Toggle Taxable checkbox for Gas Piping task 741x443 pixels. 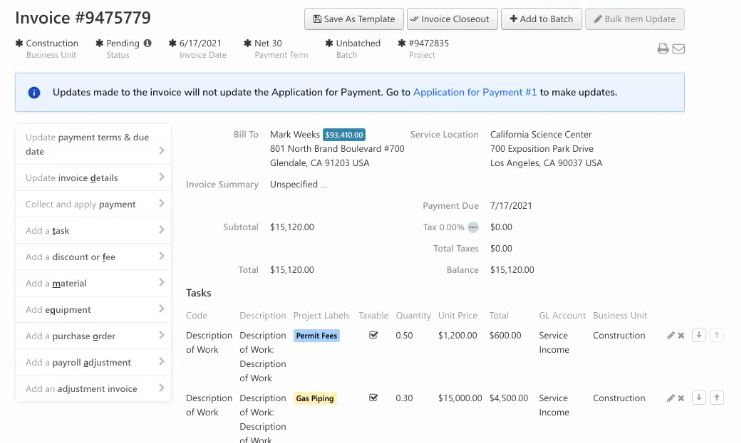373,398
